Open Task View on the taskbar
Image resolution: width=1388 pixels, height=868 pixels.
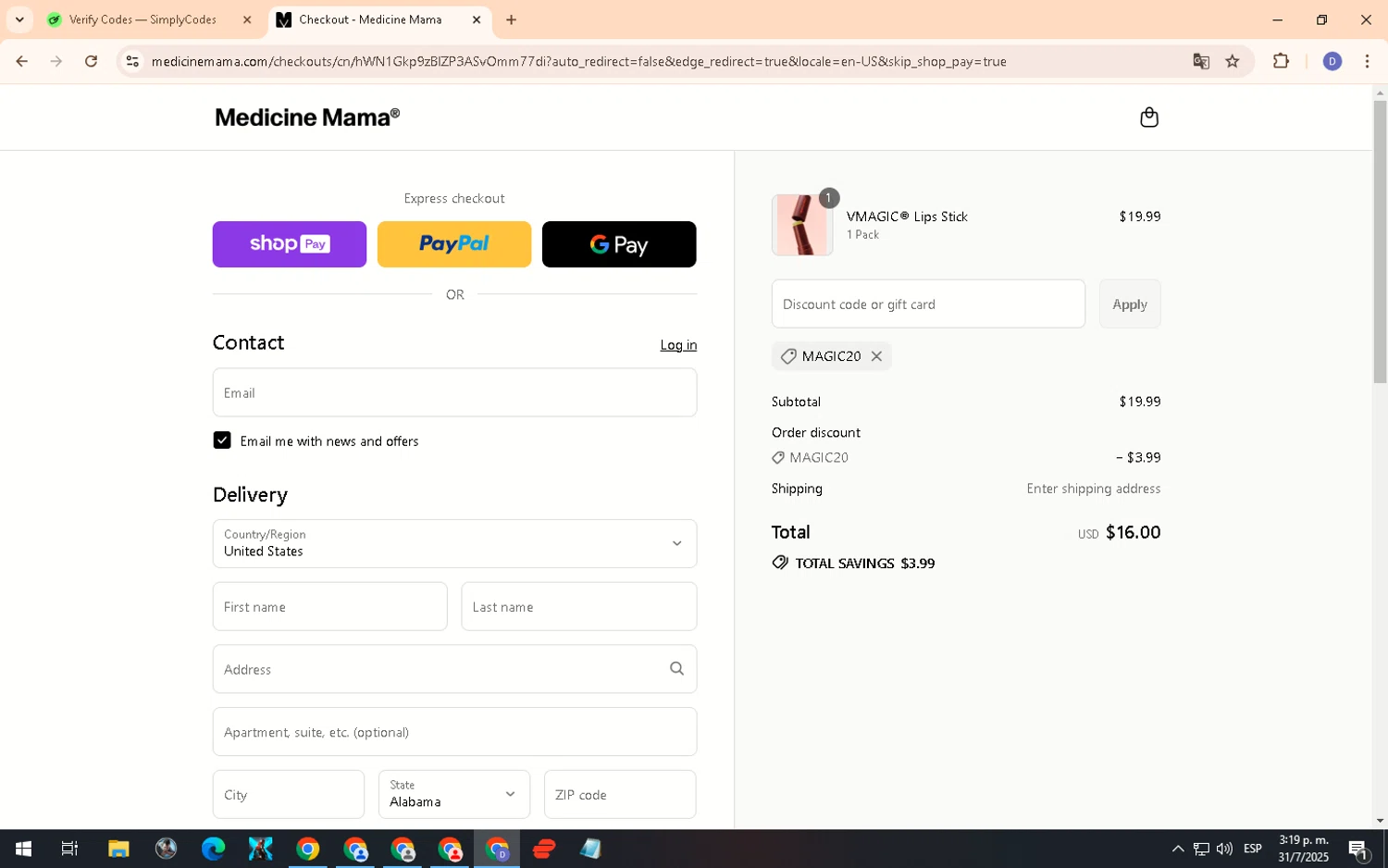(x=69, y=849)
